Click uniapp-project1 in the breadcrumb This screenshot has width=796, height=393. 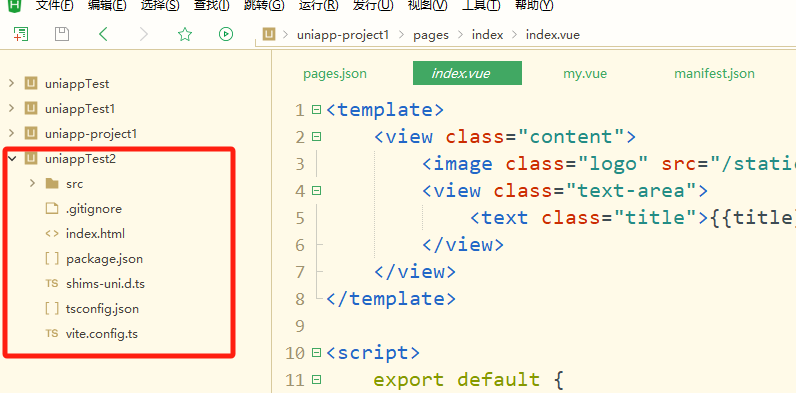pos(343,35)
